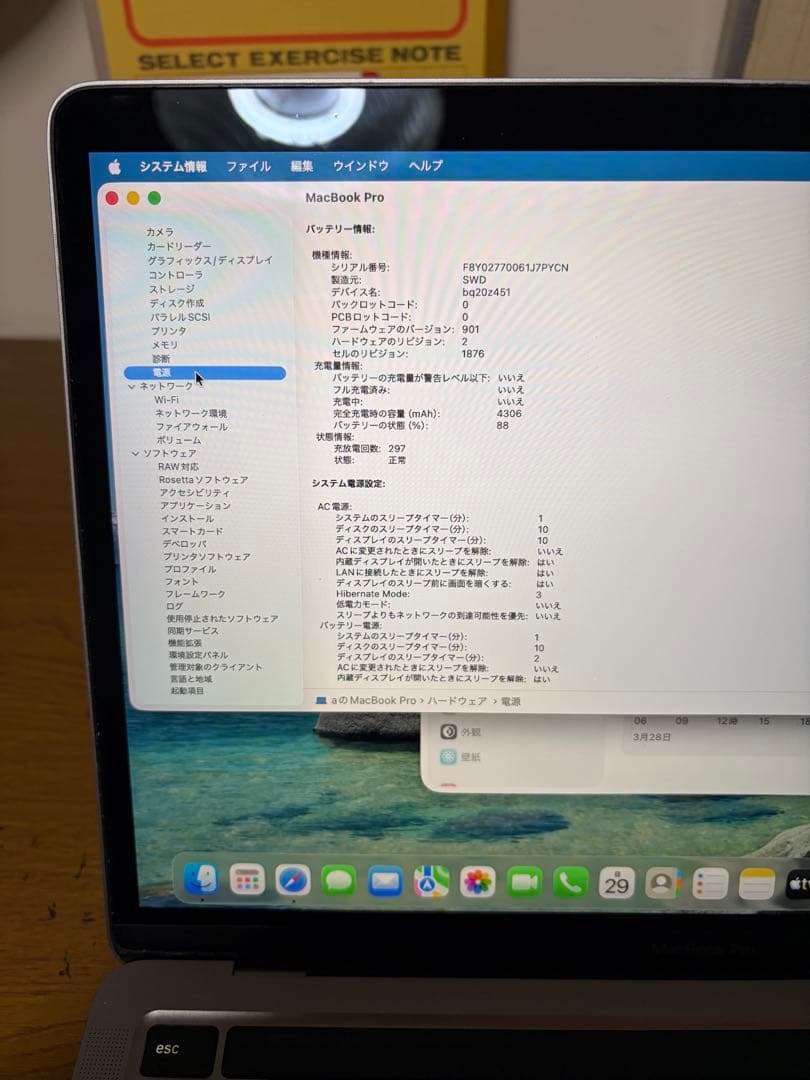Image resolution: width=810 pixels, height=1080 pixels.
Task: Click the ハードウェア breadcrumb in path bar
Action: tap(457, 700)
